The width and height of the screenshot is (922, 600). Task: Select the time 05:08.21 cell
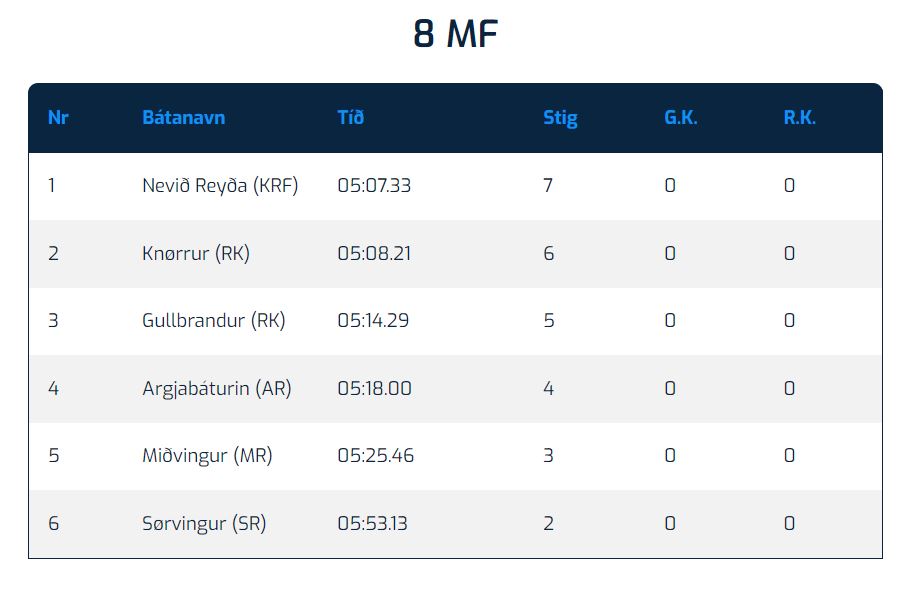click(374, 254)
